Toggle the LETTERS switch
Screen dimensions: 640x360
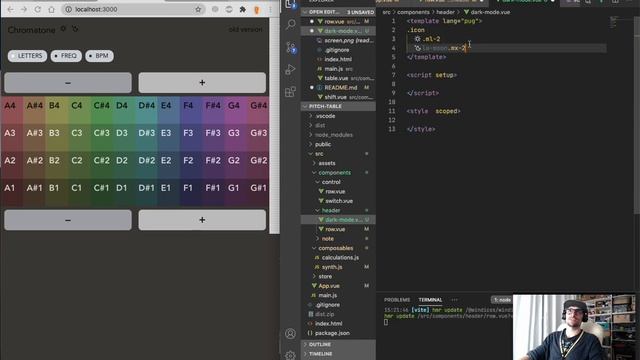[27, 56]
